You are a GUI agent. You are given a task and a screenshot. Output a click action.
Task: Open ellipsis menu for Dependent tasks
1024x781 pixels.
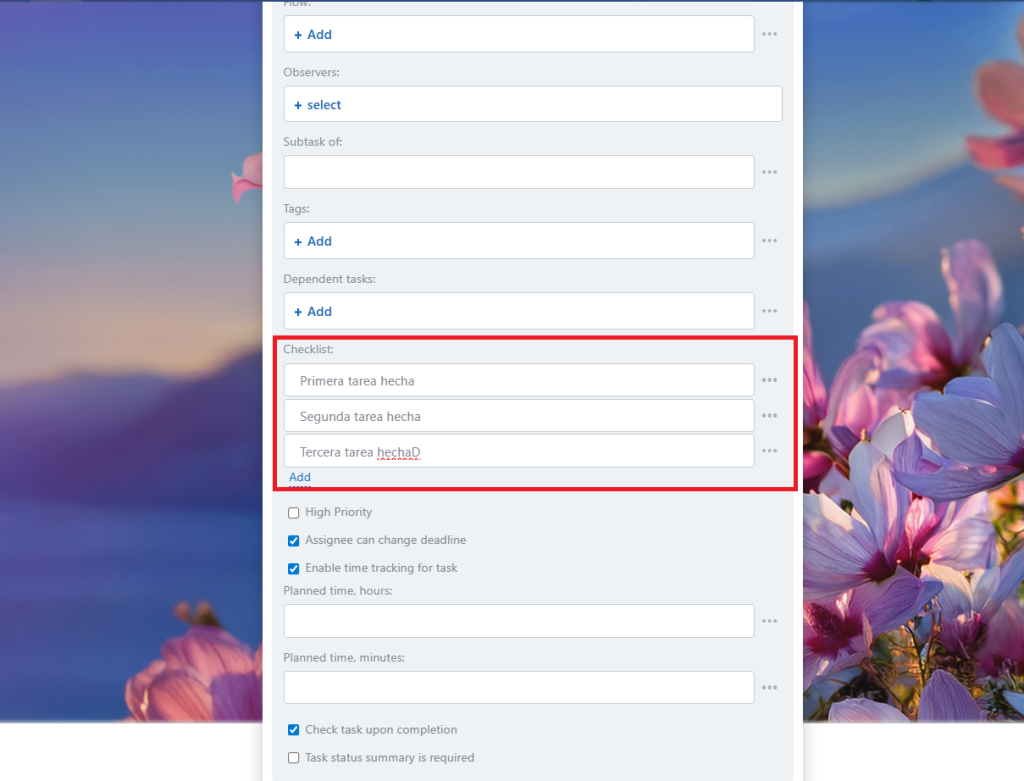pos(769,311)
